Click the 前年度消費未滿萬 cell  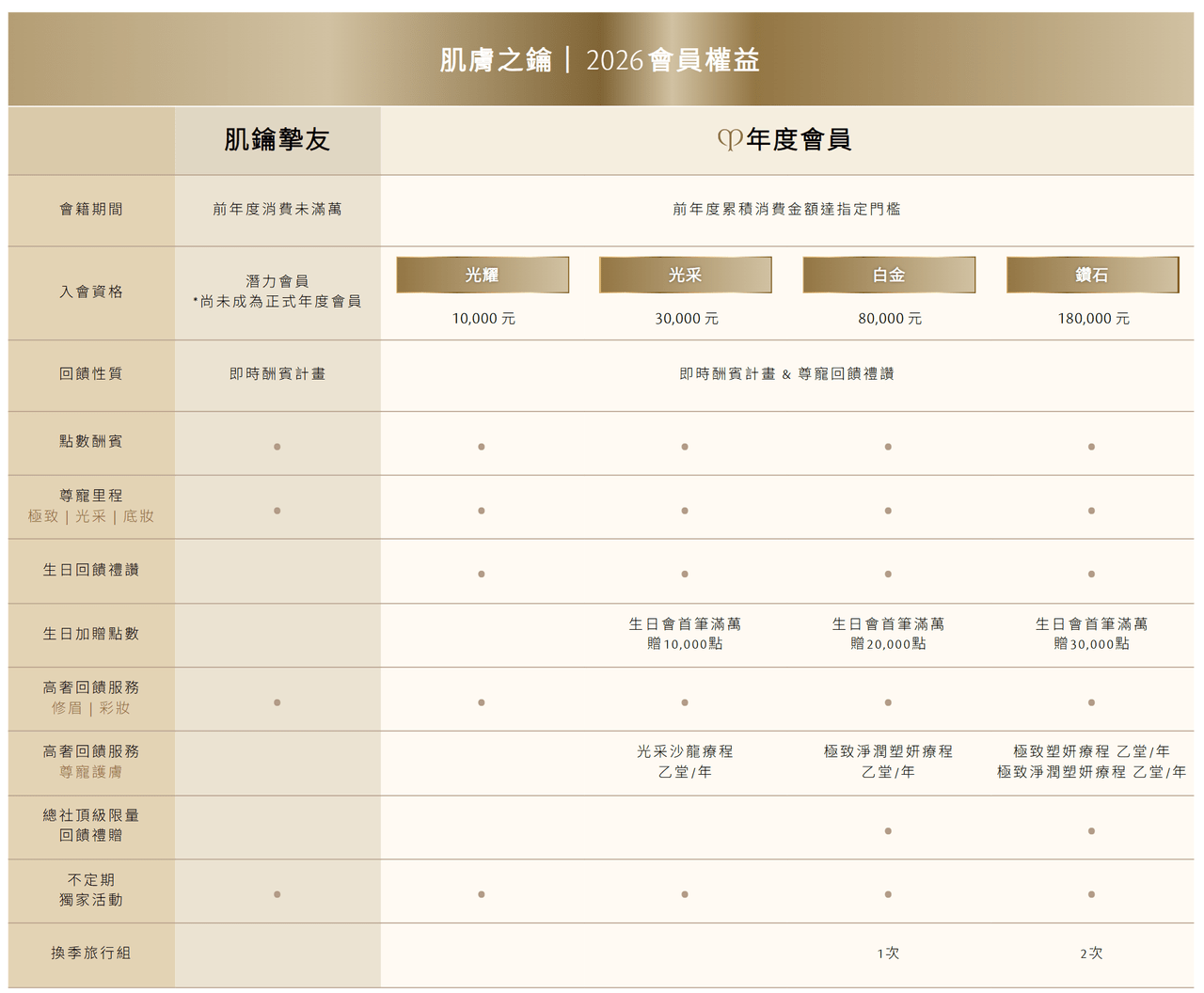coord(277,209)
